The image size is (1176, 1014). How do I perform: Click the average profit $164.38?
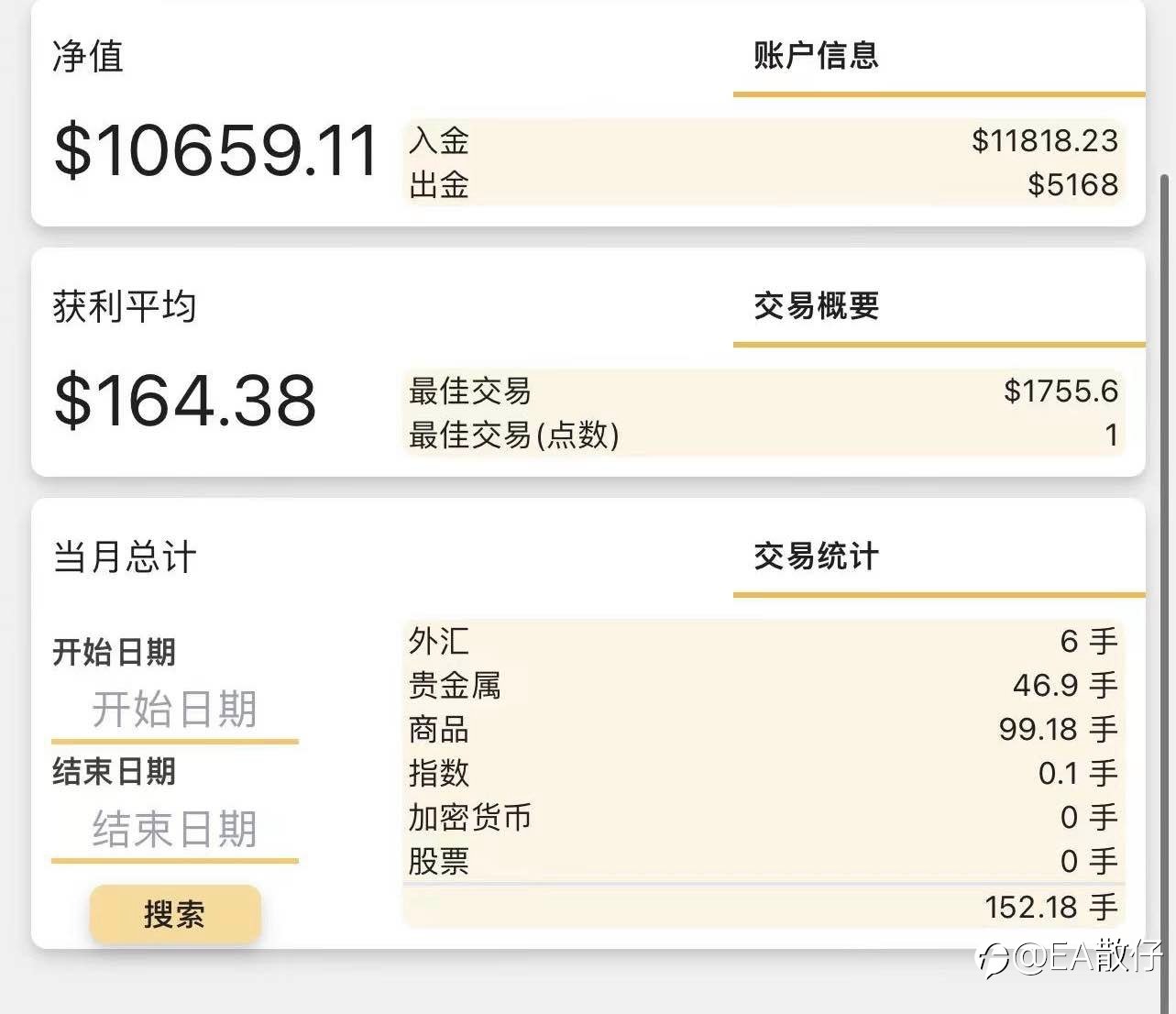(185, 401)
